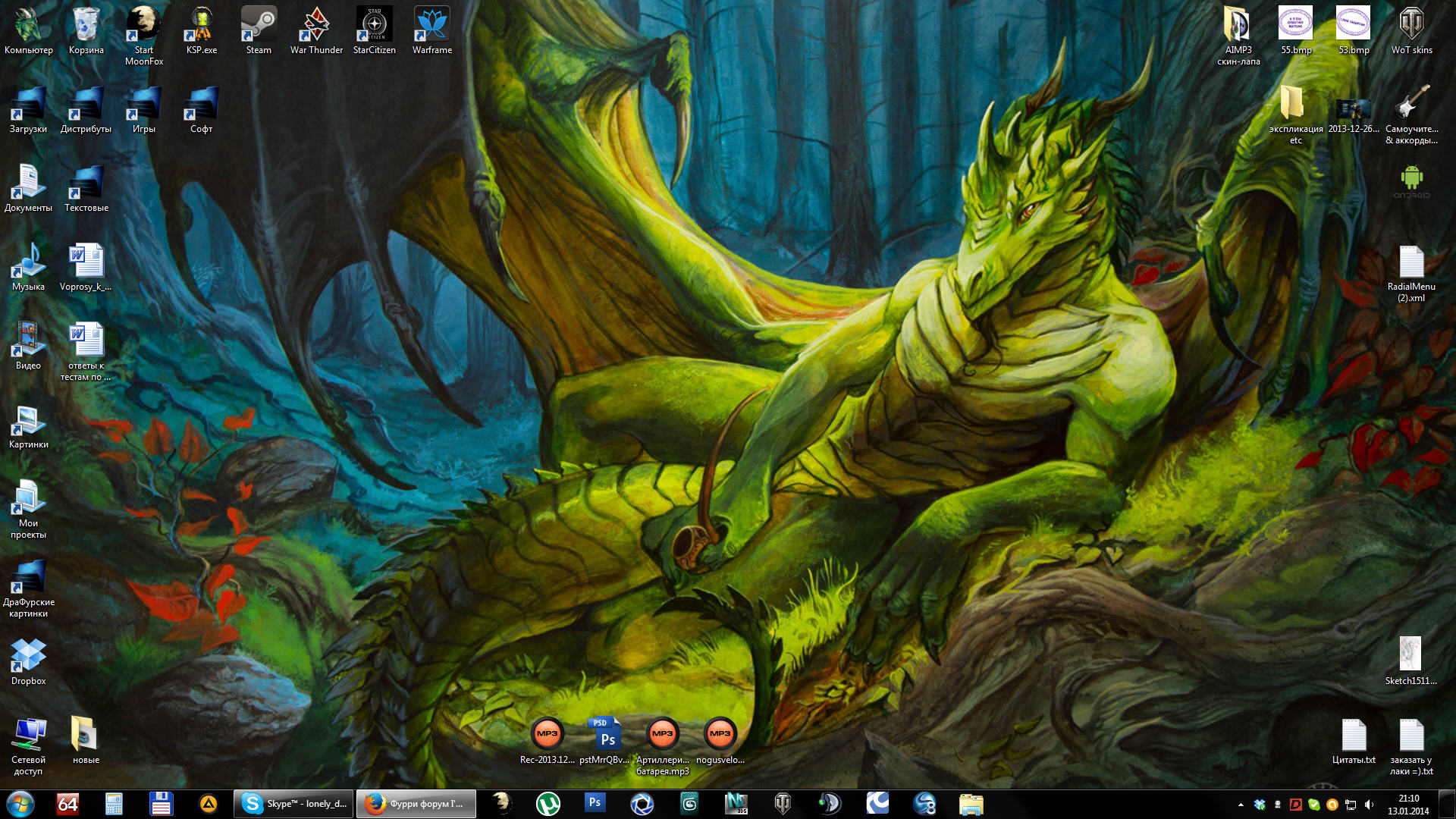Select the Цитаты.txt text file
The width and height of the screenshot is (1456, 819).
(1354, 741)
